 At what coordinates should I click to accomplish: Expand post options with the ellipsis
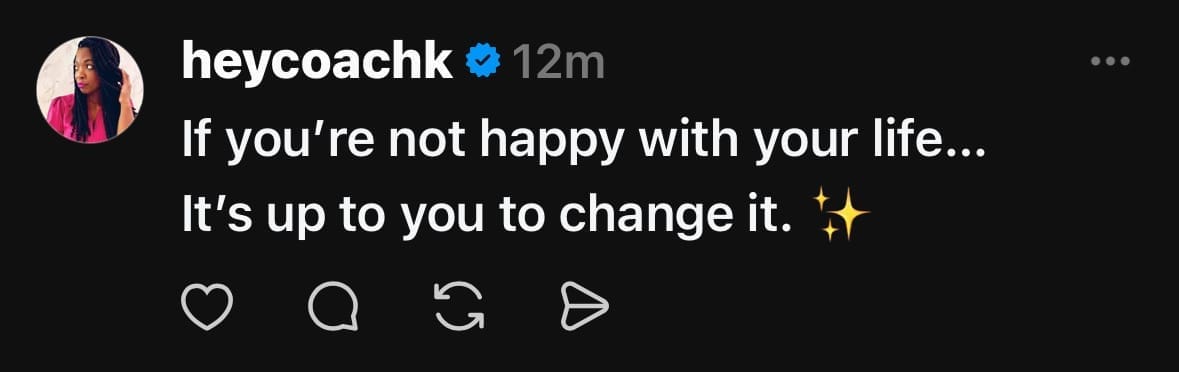pos(1111,62)
